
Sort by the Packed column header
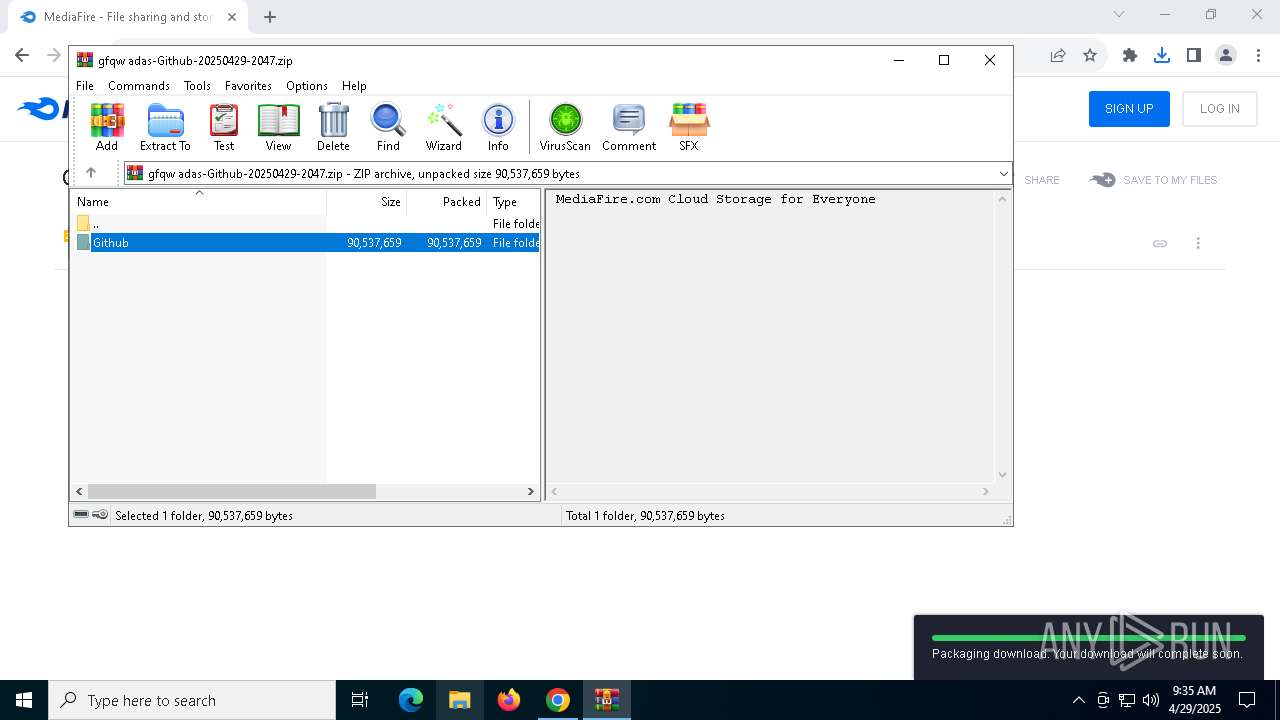pyautogui.click(x=446, y=202)
